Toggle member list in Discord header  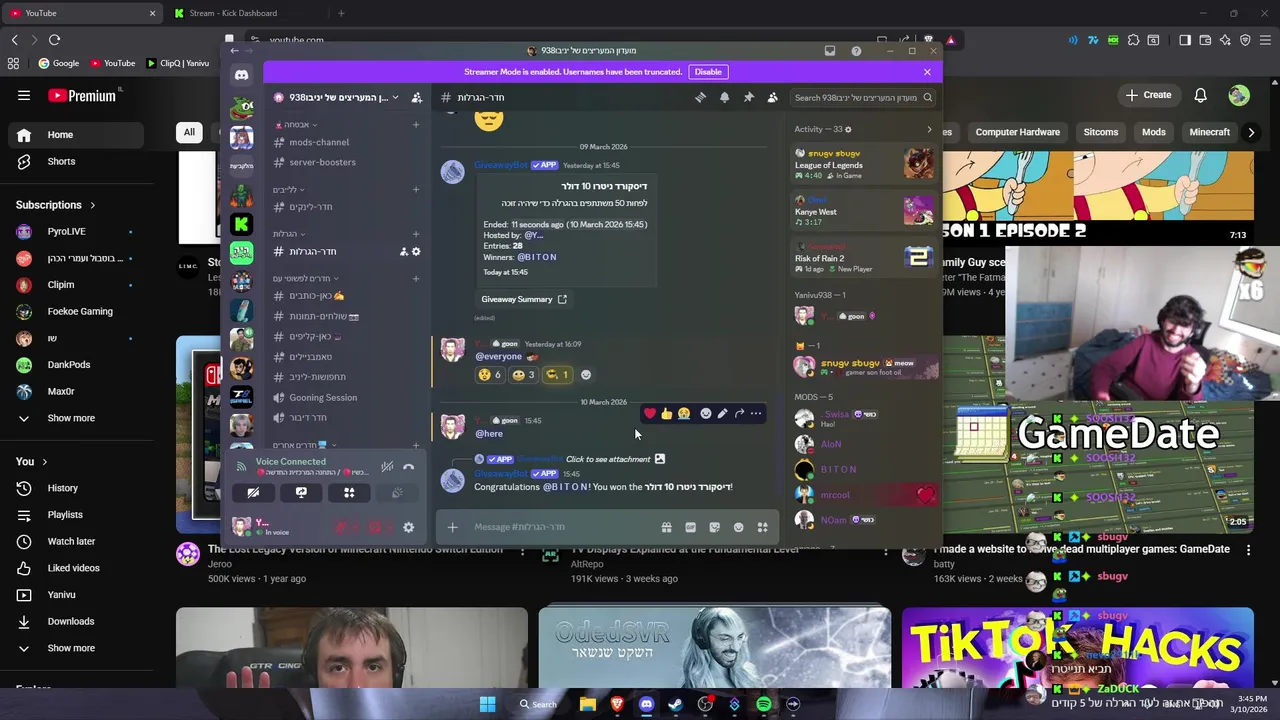coord(772,97)
